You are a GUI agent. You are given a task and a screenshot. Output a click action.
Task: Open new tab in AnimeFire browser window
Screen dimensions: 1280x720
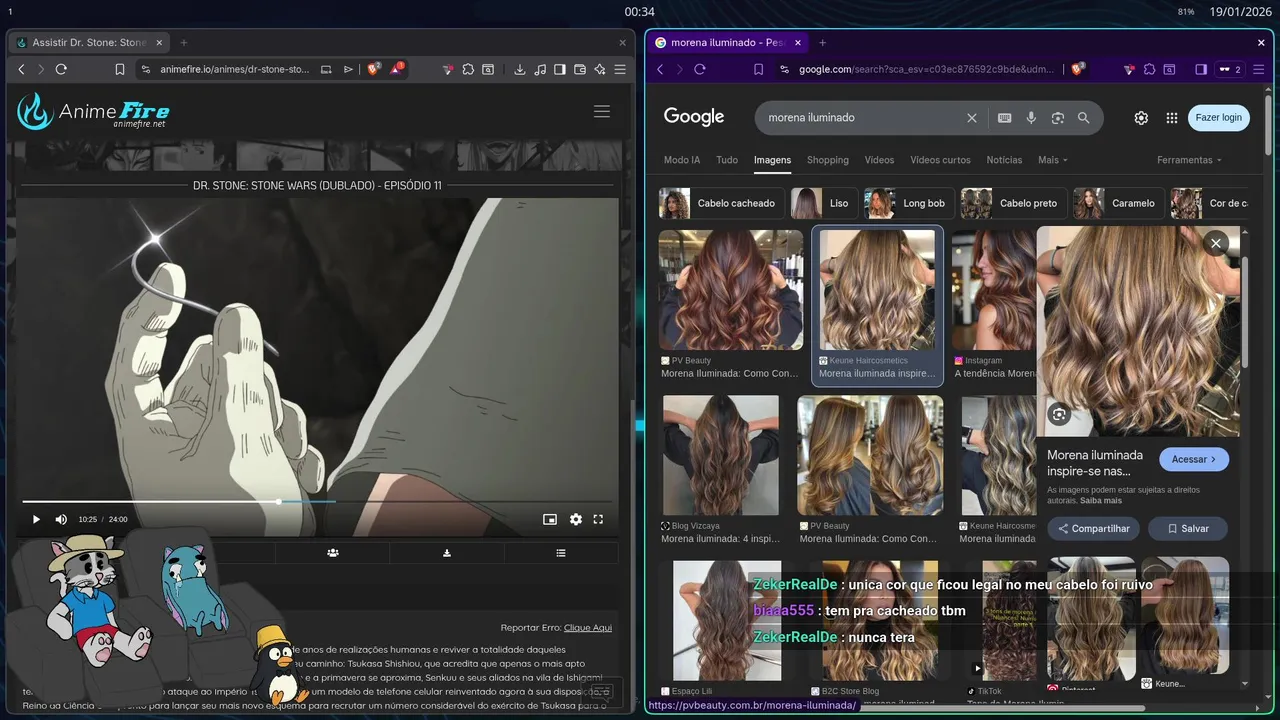(183, 42)
